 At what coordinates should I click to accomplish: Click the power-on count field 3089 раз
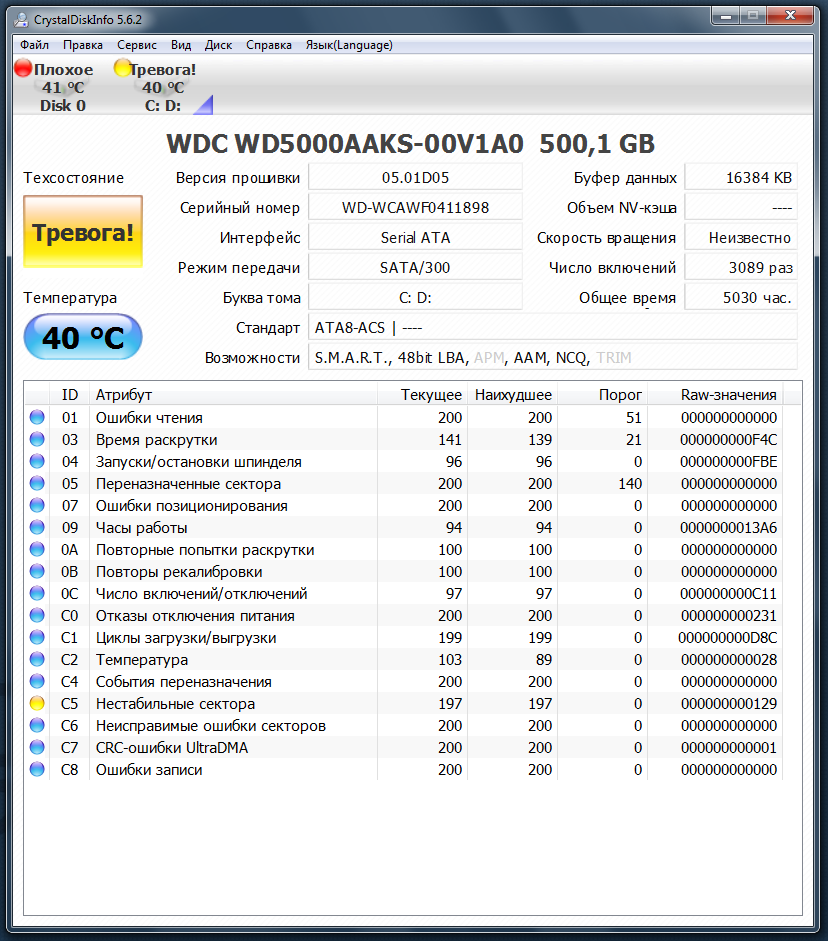point(741,268)
